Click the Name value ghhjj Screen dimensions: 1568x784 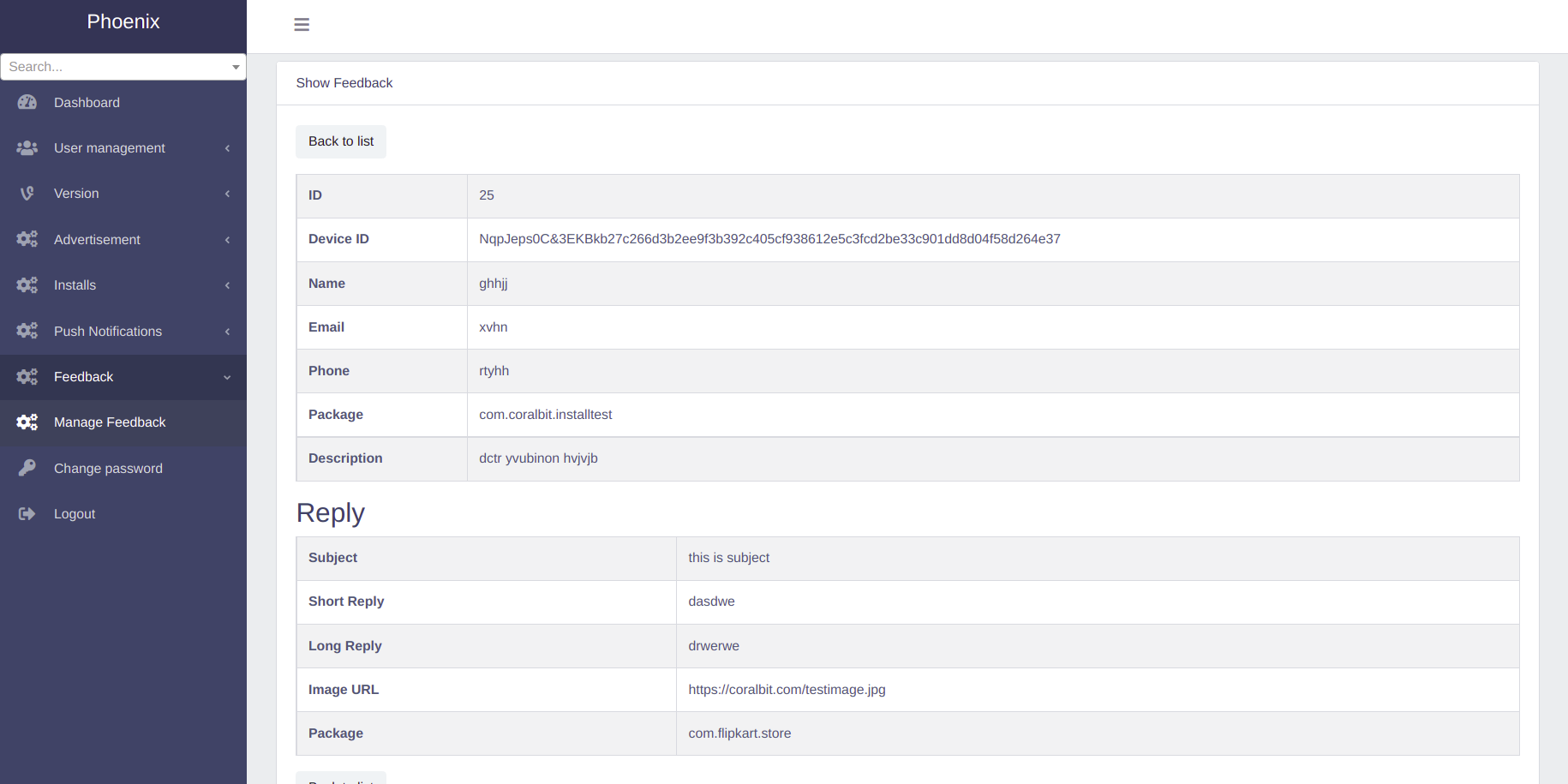coord(494,284)
